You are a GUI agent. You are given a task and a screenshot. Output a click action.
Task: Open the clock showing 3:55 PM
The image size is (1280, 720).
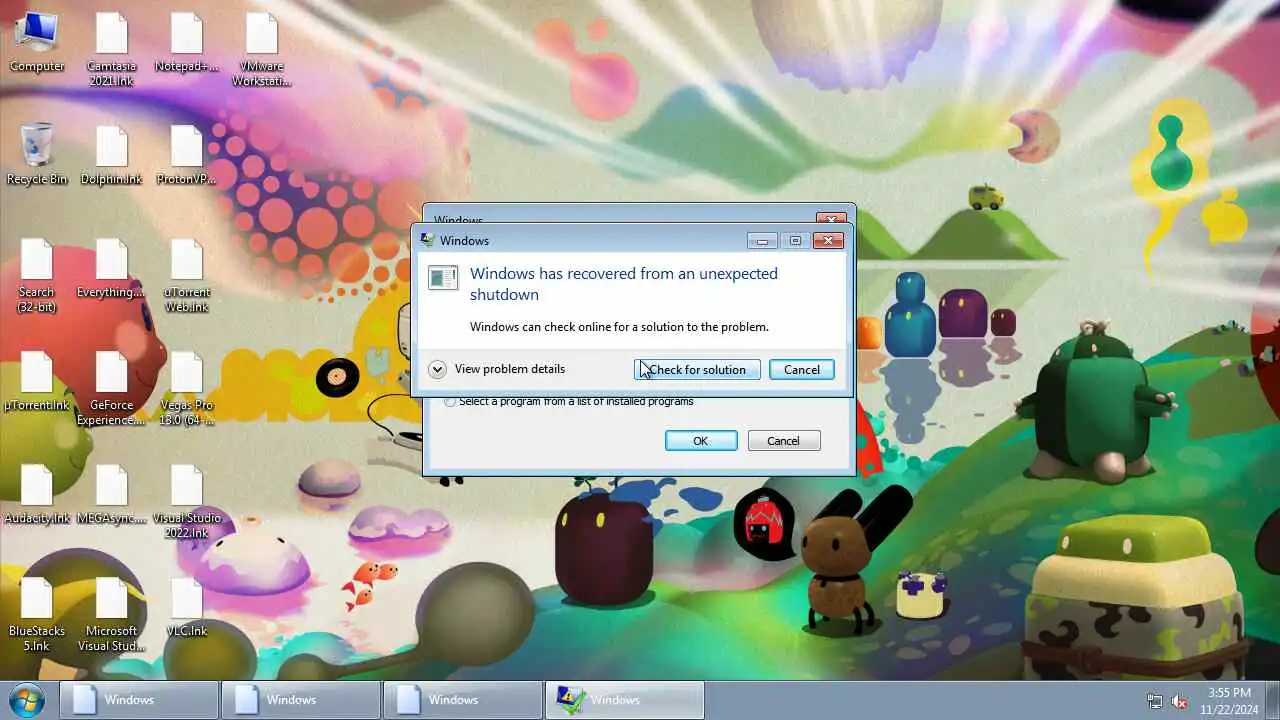[1229, 700]
